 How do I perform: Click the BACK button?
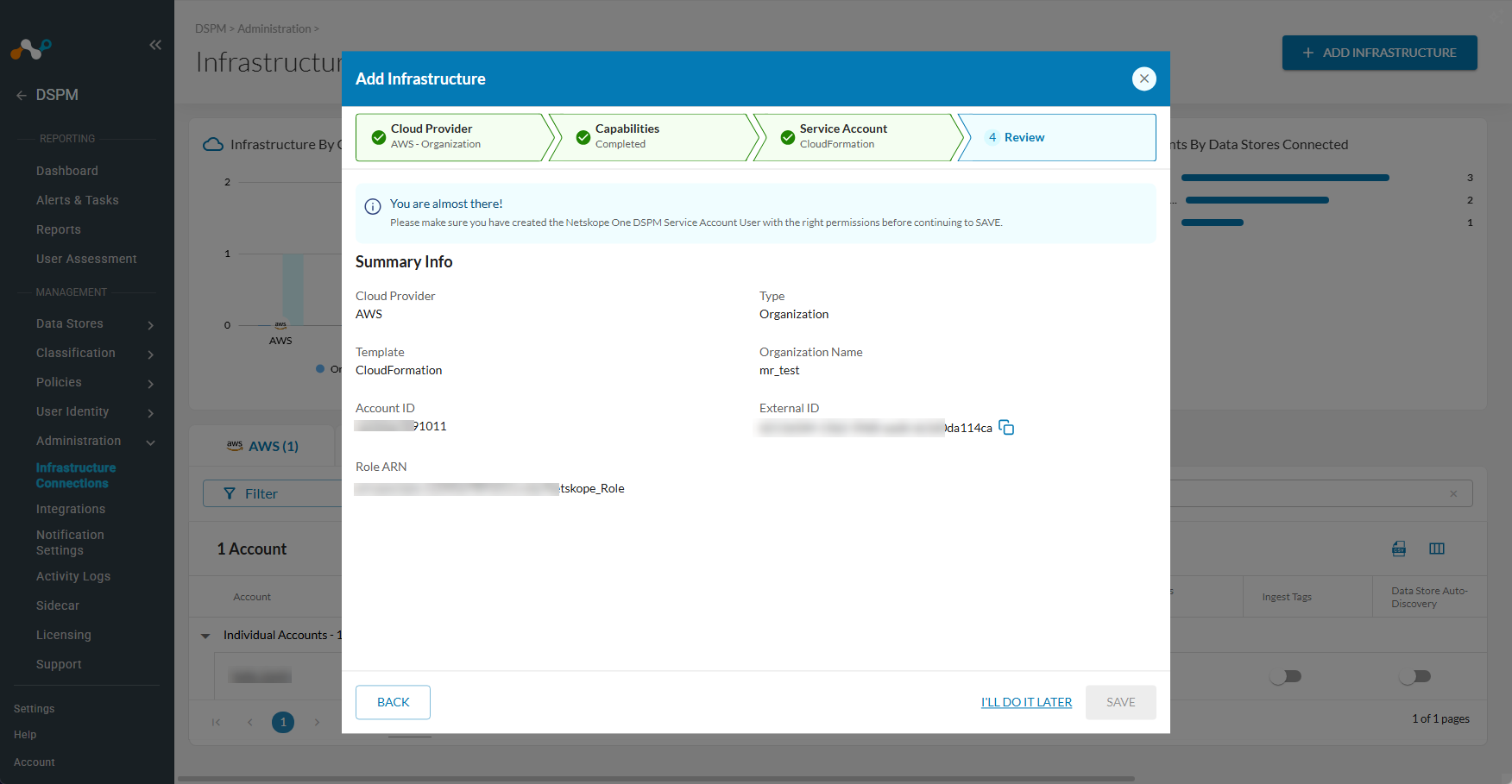394,702
